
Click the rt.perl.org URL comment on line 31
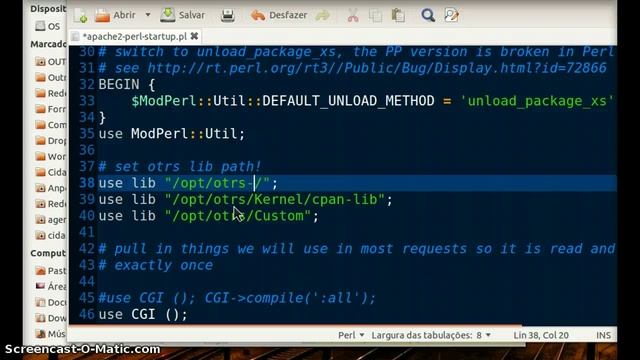coord(353,68)
